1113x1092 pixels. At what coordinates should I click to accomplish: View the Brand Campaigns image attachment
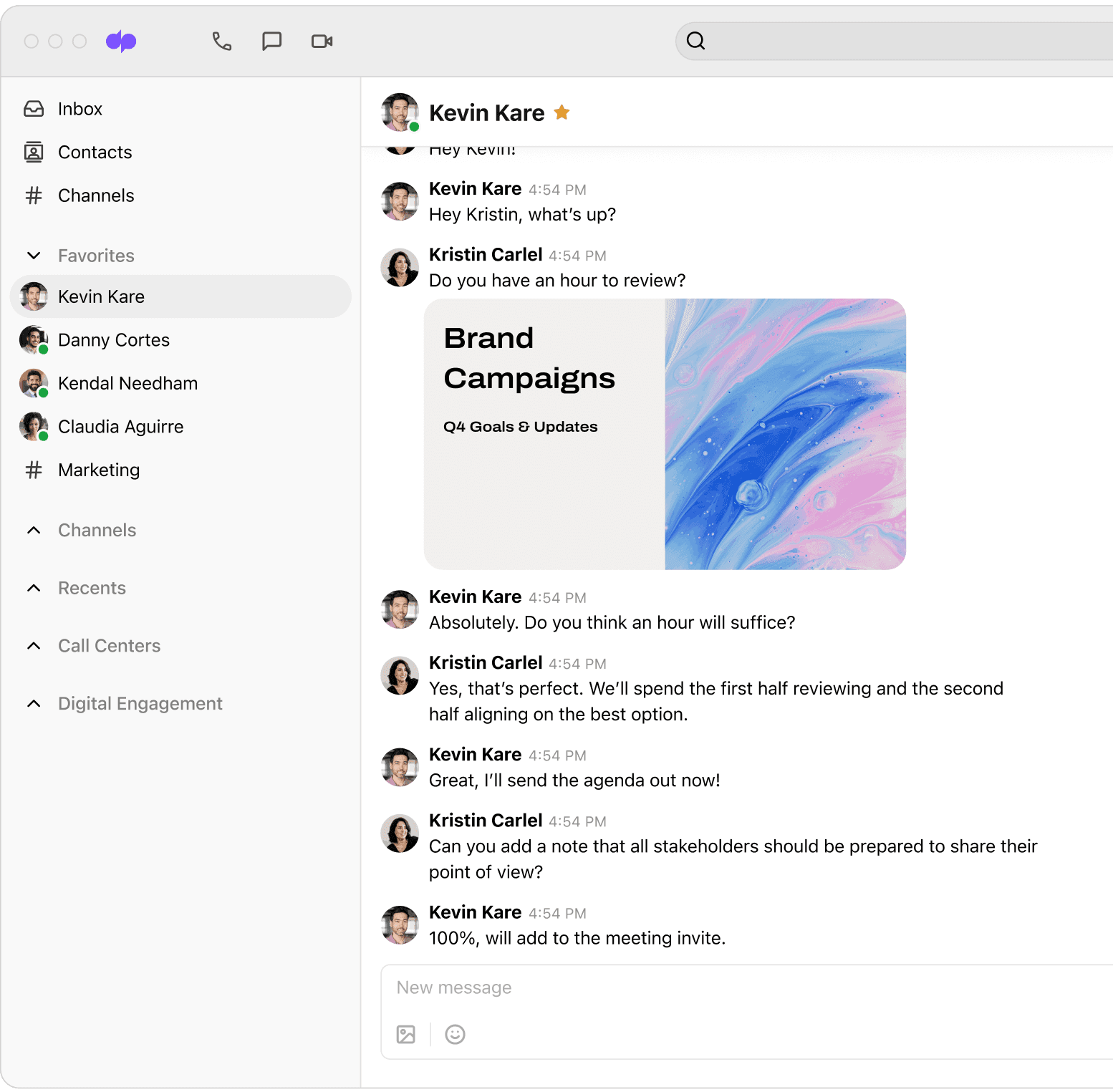(x=665, y=433)
